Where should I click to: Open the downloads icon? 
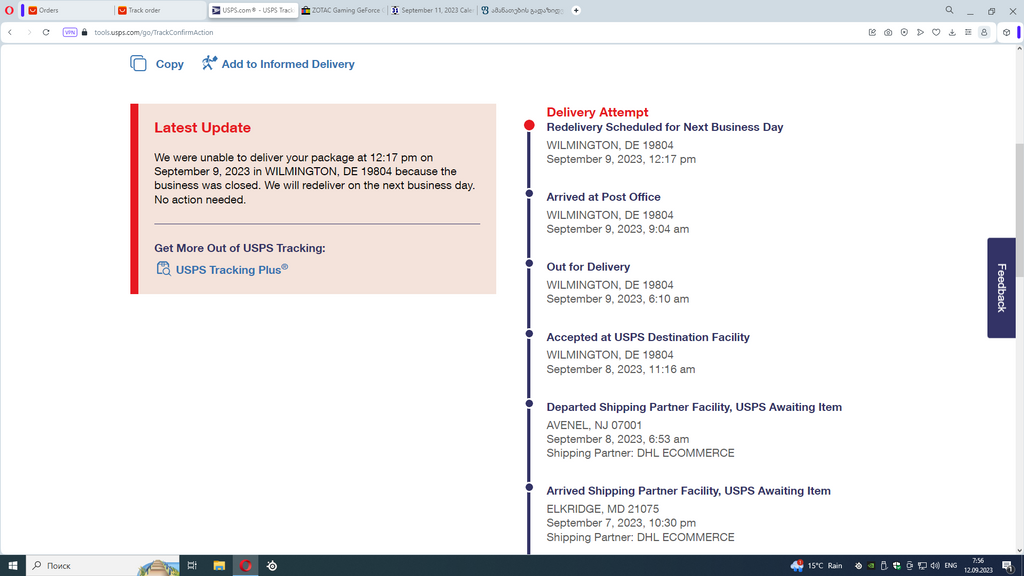point(952,32)
